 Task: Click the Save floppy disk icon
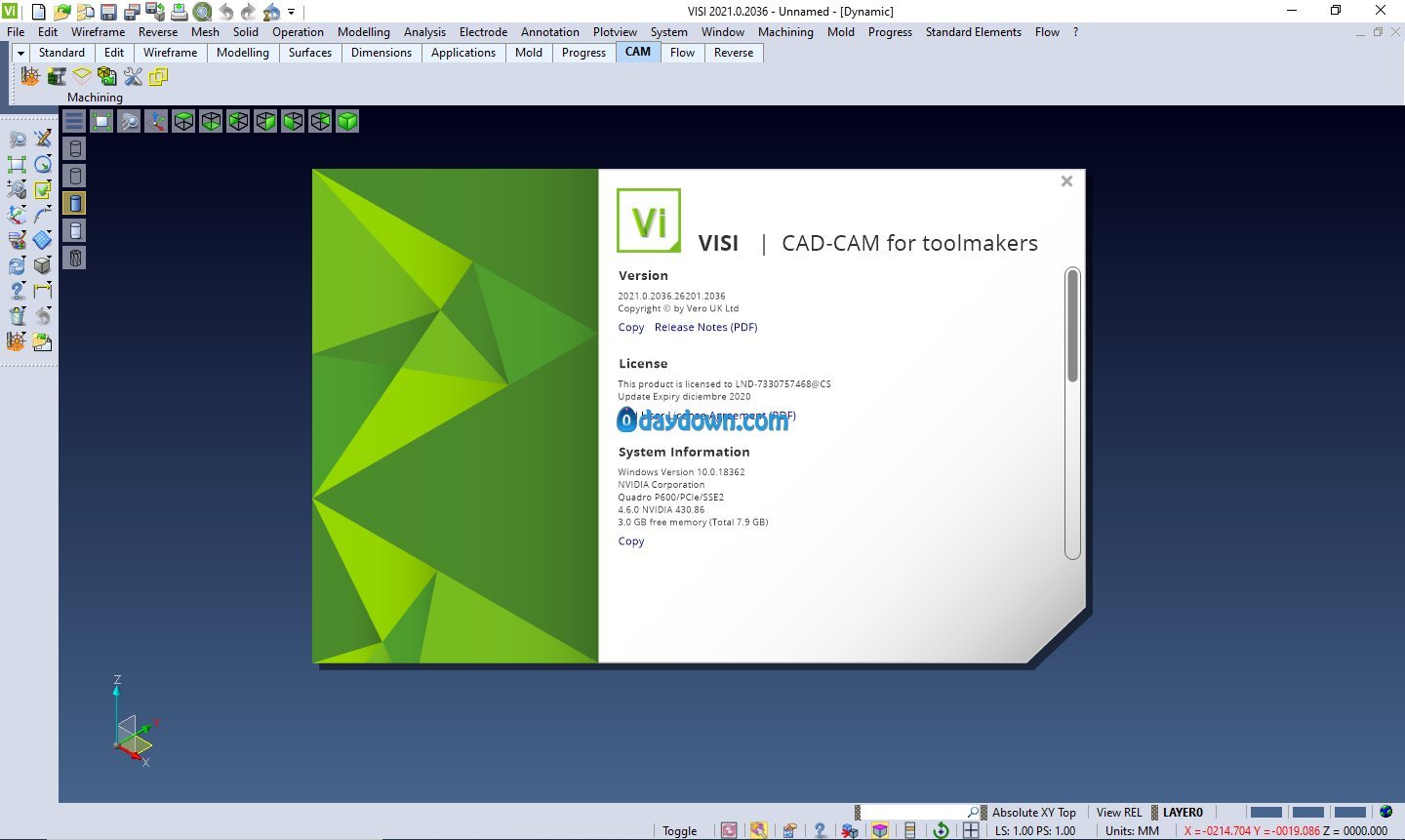(x=108, y=12)
